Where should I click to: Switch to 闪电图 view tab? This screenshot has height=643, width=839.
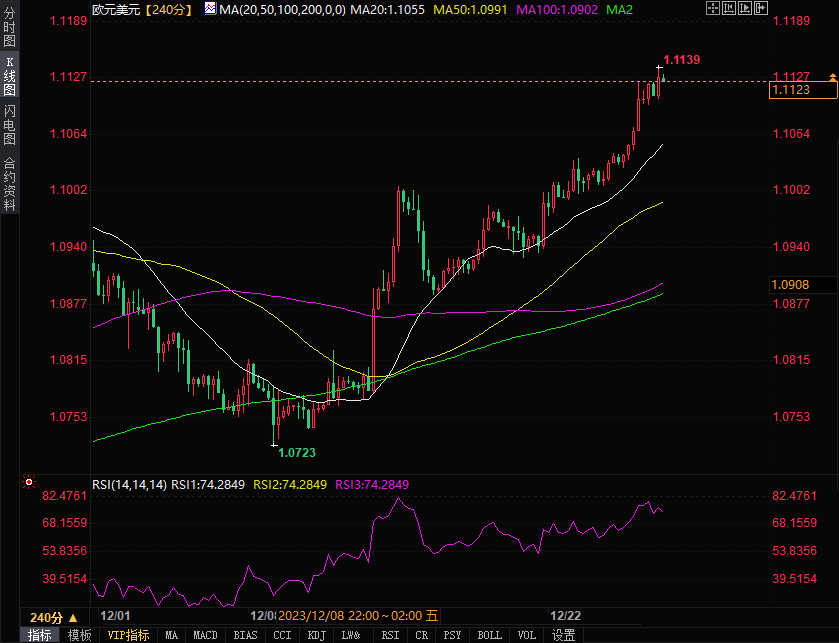[9, 125]
